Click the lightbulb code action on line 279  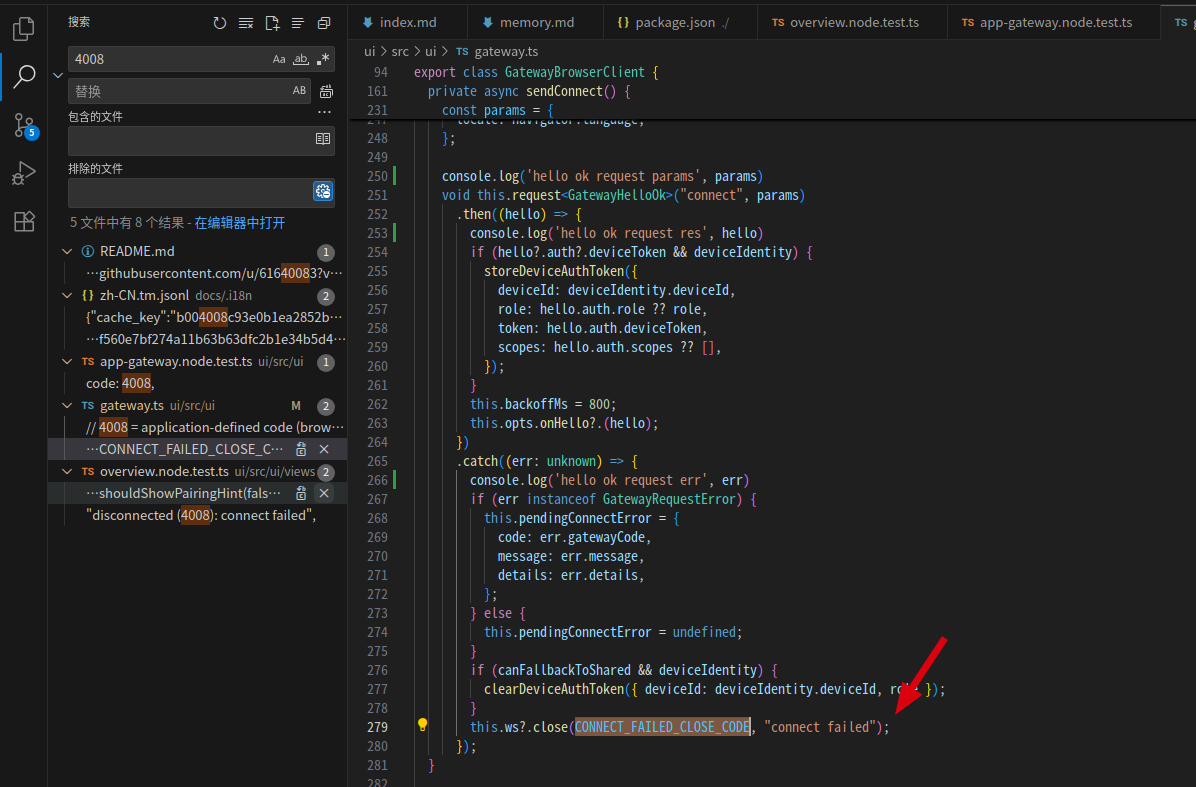(x=423, y=725)
